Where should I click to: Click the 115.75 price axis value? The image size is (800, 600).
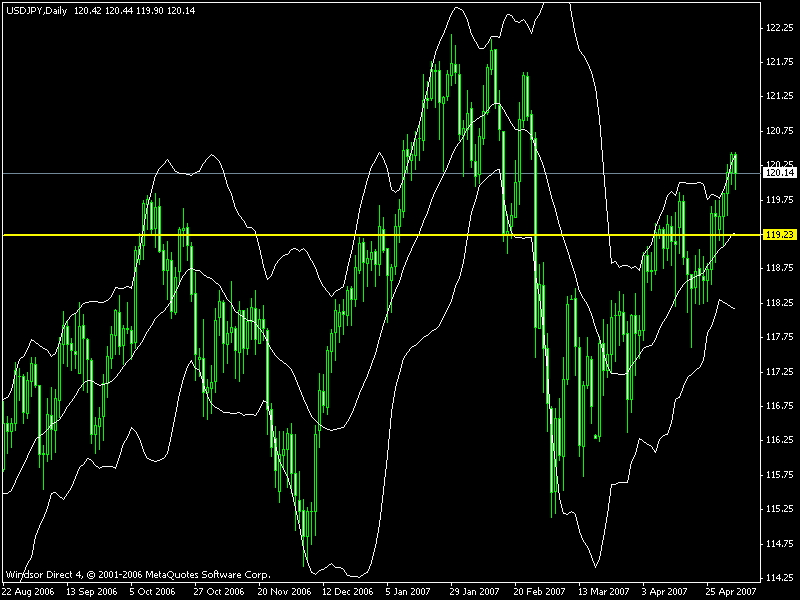click(x=780, y=475)
